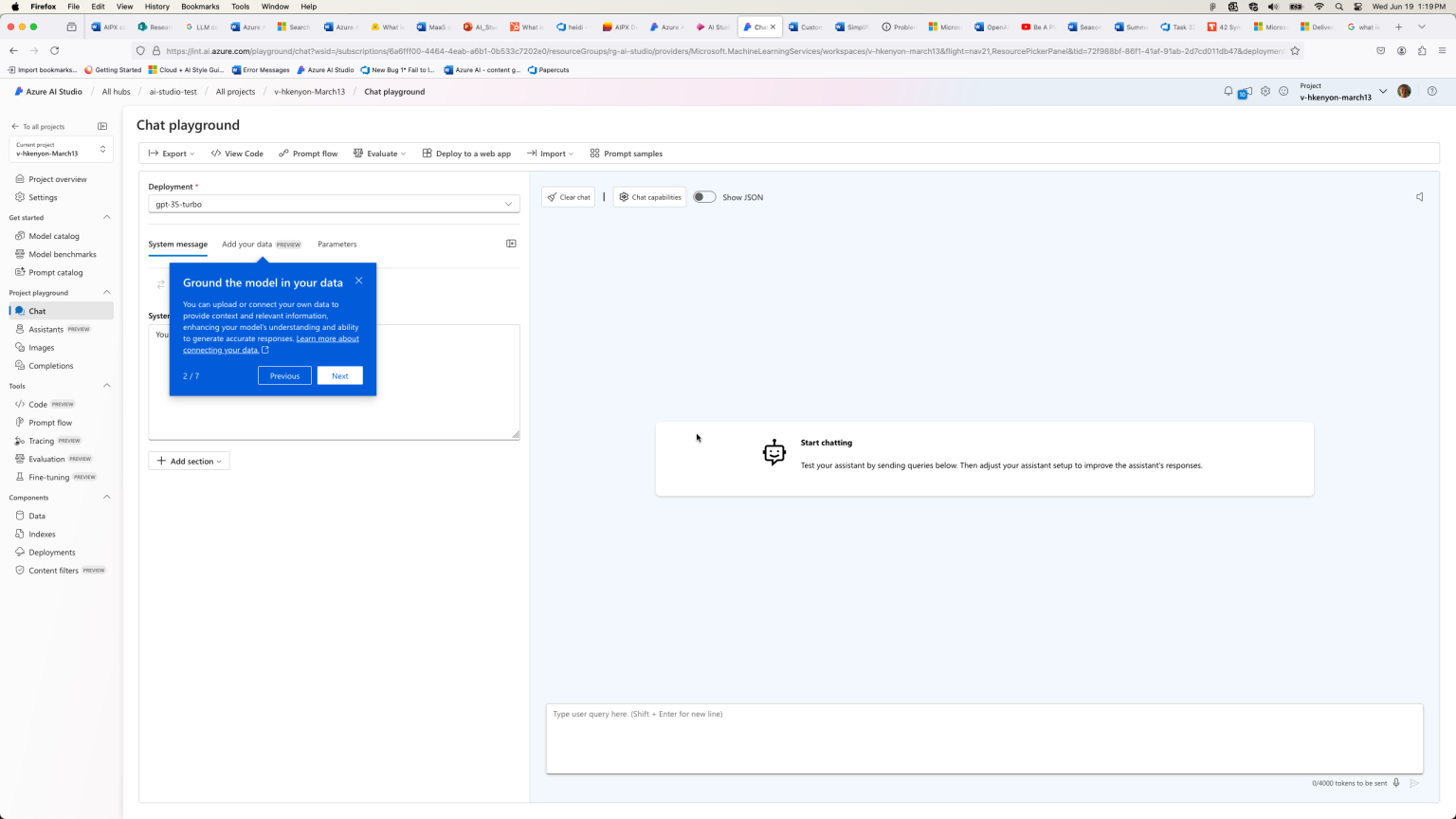
Task: Click the 0/4000 tokens indicator
Action: click(x=1348, y=782)
